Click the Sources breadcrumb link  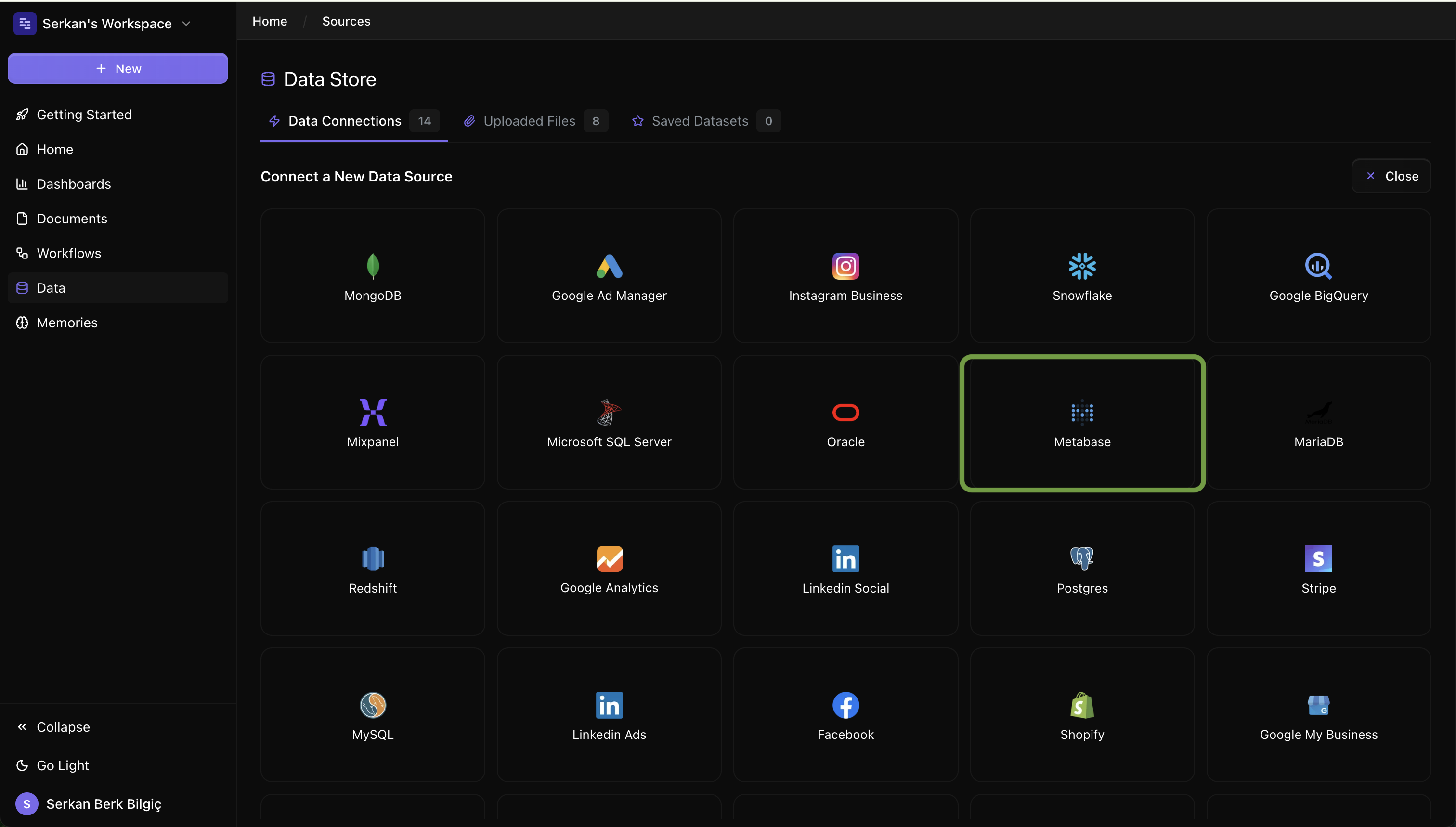(x=346, y=21)
